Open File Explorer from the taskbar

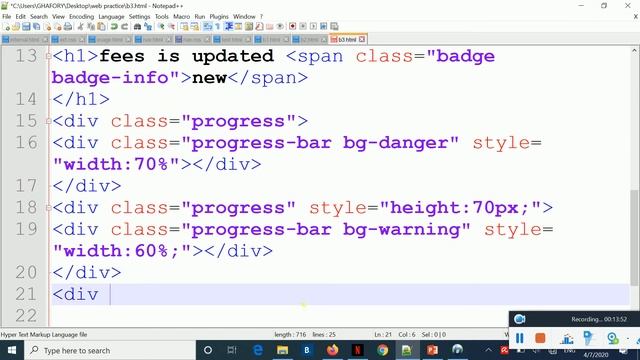pyautogui.click(x=282, y=350)
